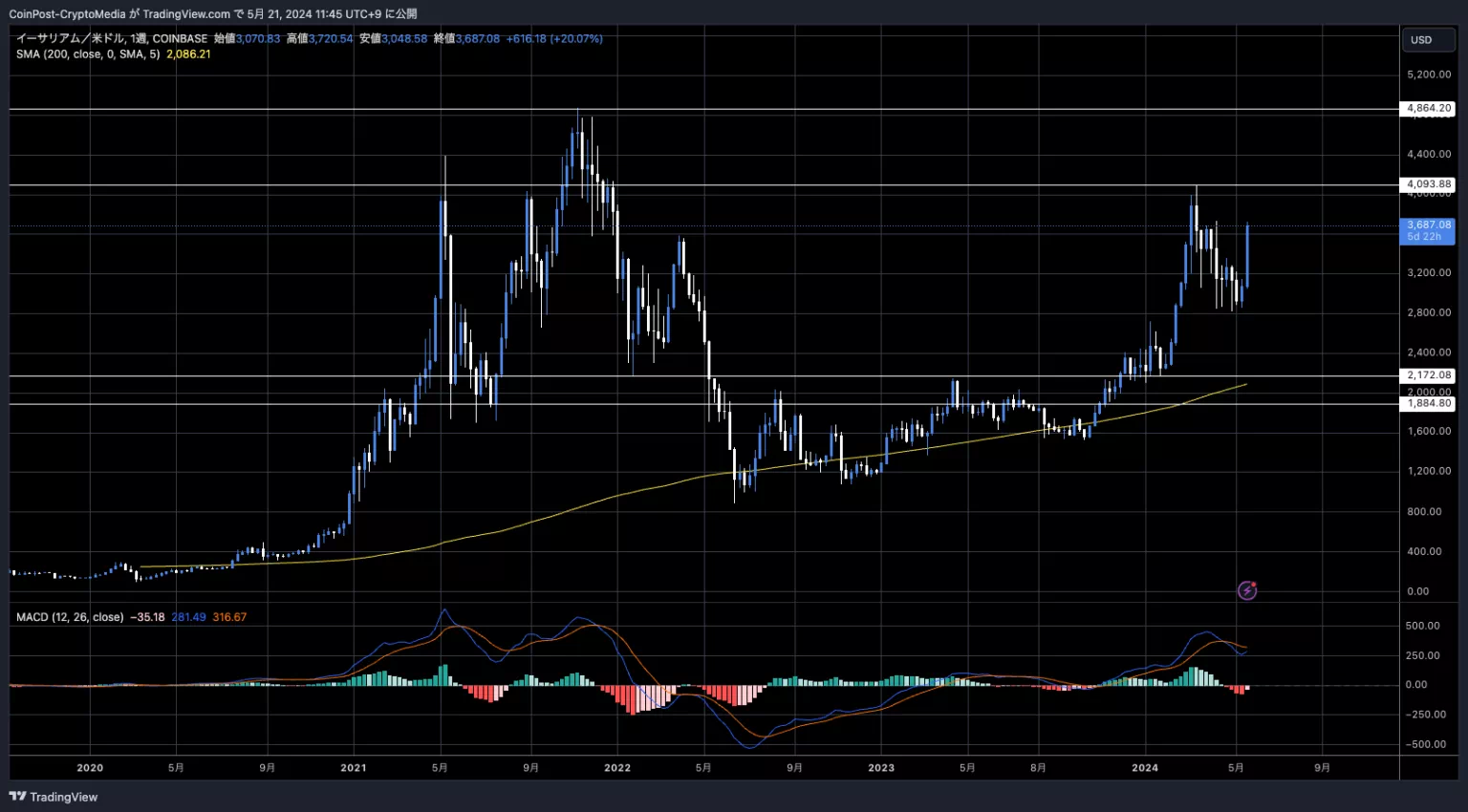
Task: Click the SMA value 2,086.21
Action: point(188,54)
